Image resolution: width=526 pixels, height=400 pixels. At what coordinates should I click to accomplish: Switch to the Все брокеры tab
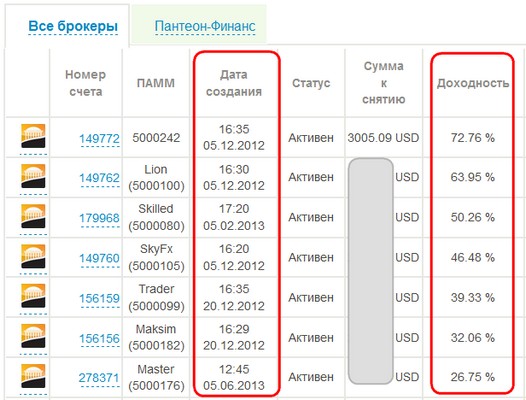73,26
